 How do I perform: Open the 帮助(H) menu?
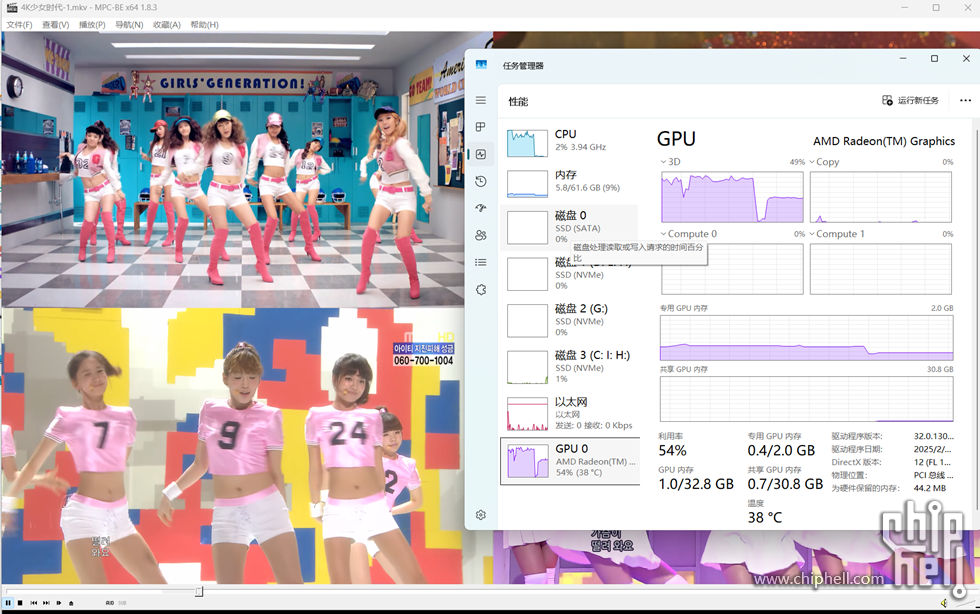(204, 24)
